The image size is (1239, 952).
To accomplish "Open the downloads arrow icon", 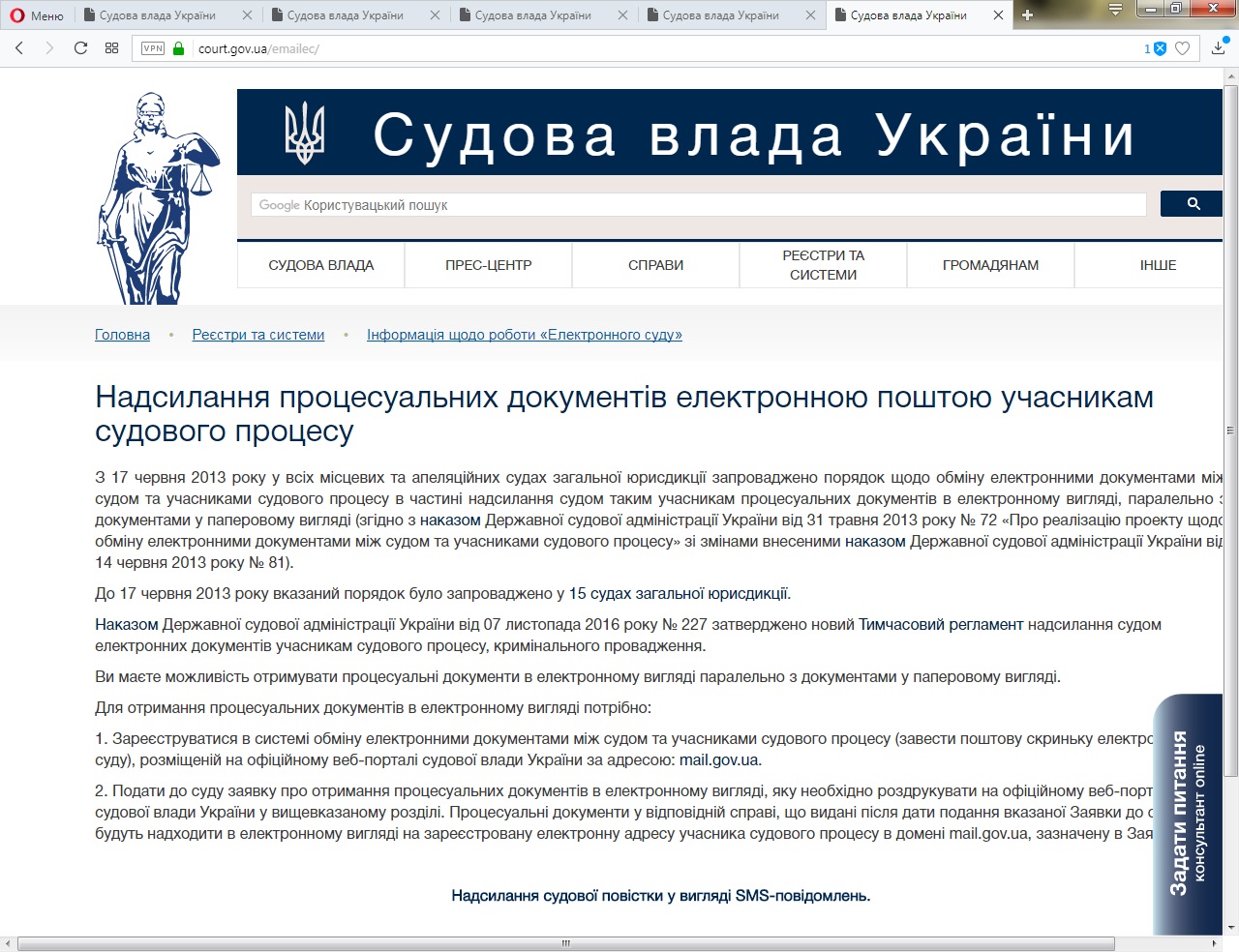I will click(1219, 48).
